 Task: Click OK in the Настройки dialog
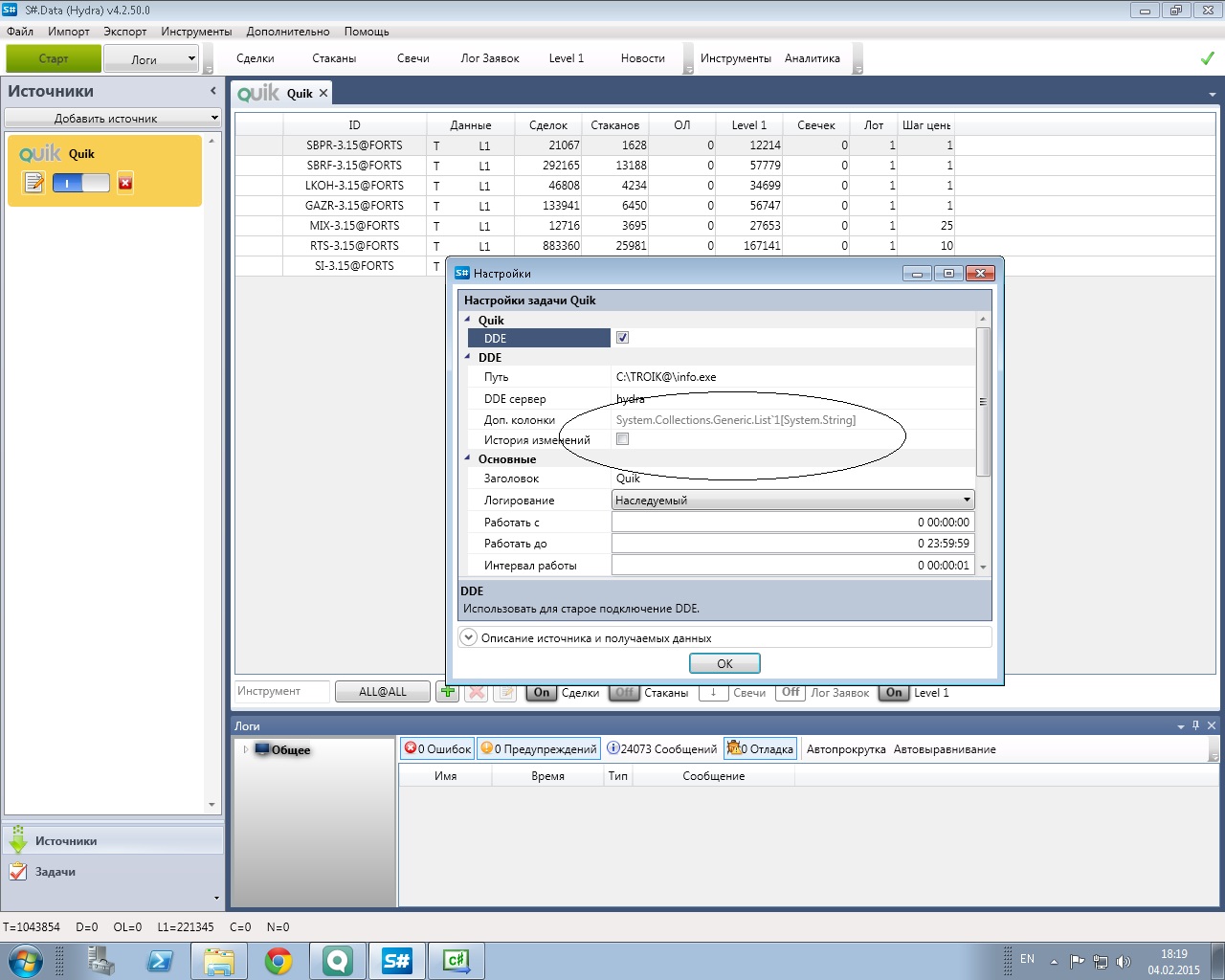pos(724,663)
